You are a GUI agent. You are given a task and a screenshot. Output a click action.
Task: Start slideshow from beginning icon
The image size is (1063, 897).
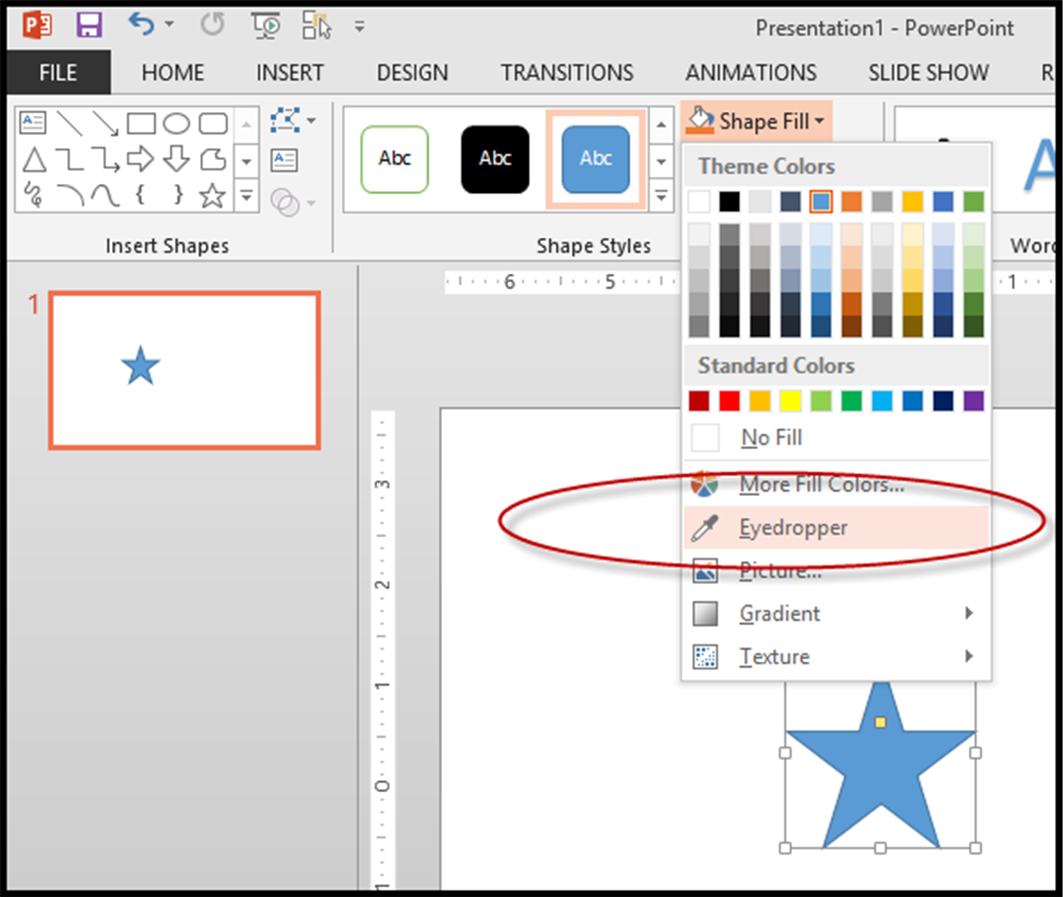point(265,26)
